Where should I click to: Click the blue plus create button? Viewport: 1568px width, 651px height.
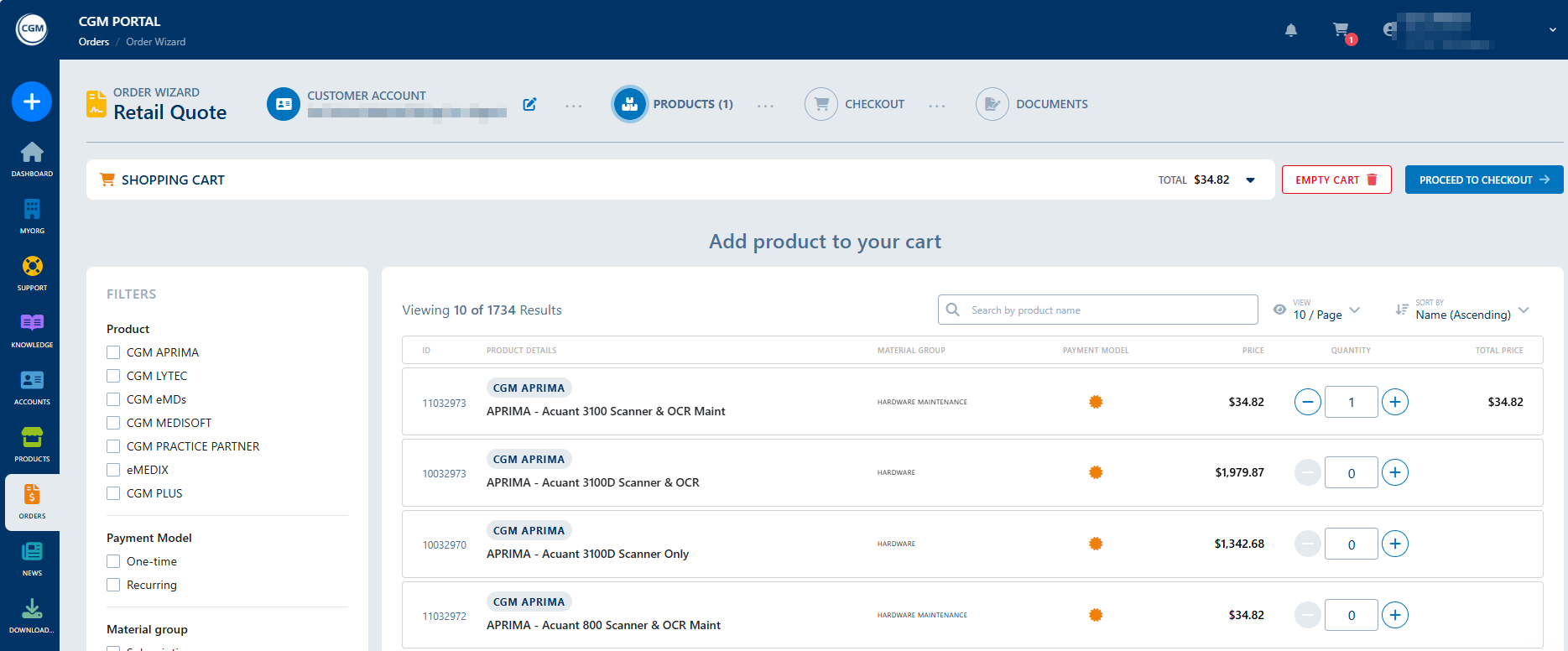[32, 102]
